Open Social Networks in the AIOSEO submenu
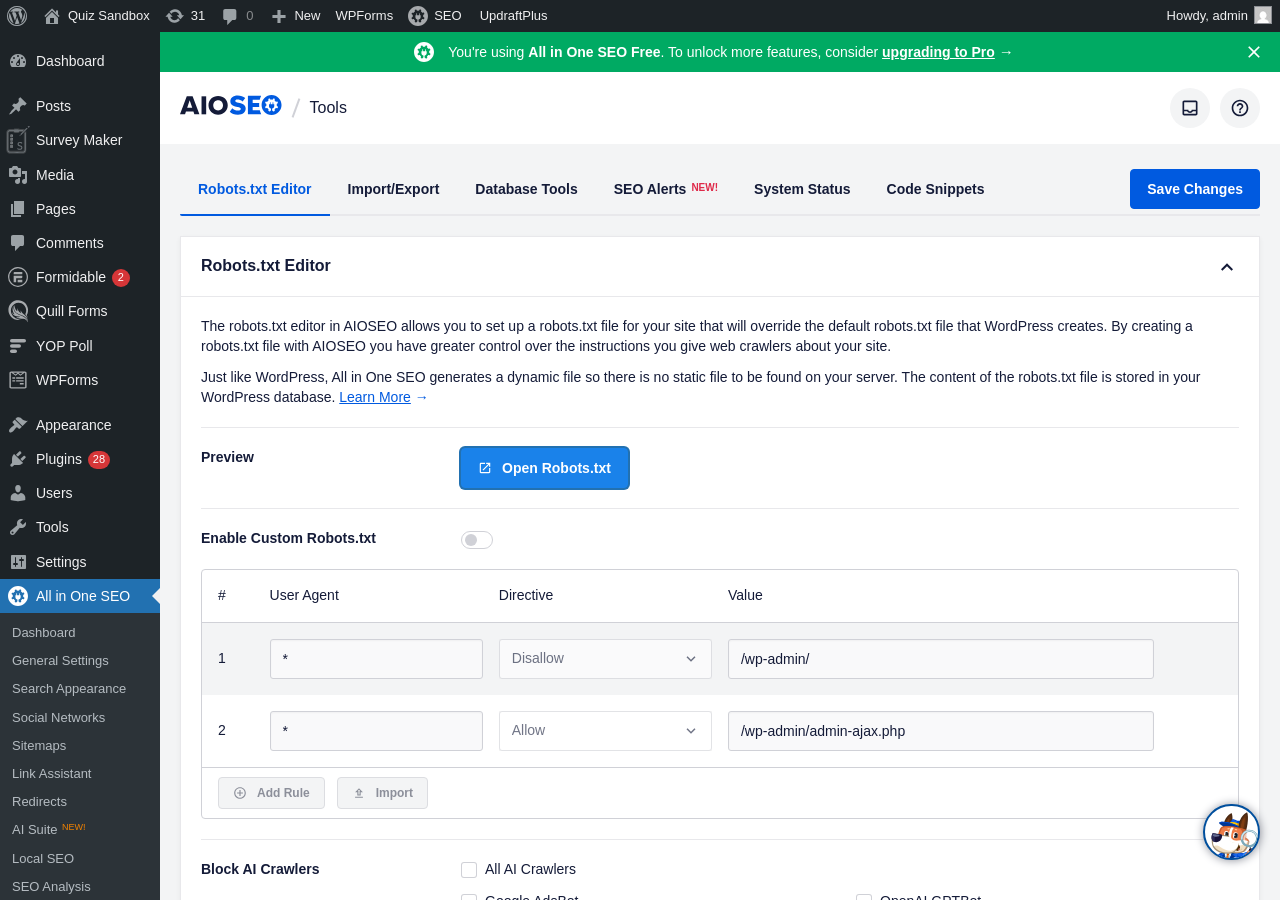Screen dimensions: 1280x900 tap(58, 718)
